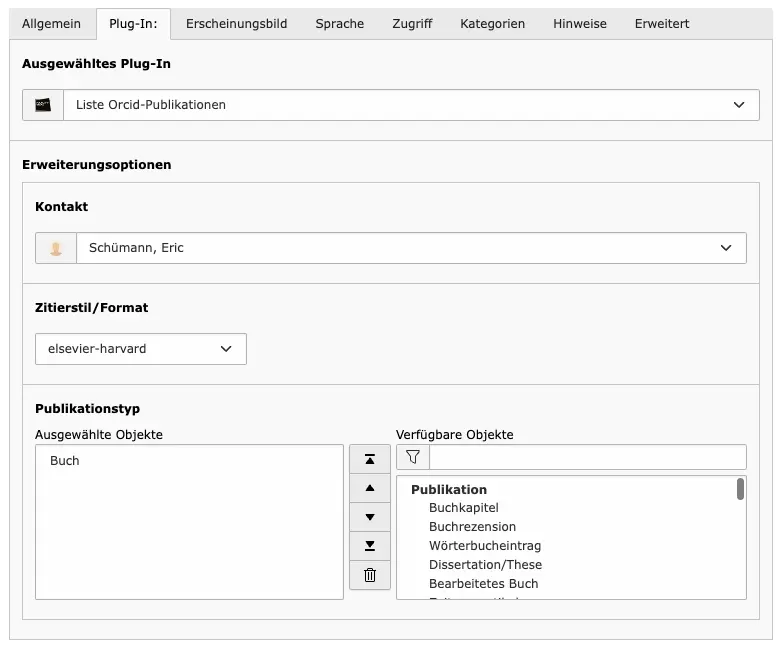The width and height of the screenshot is (783, 651).
Task: Move selected item up one position
Action: coord(370,488)
